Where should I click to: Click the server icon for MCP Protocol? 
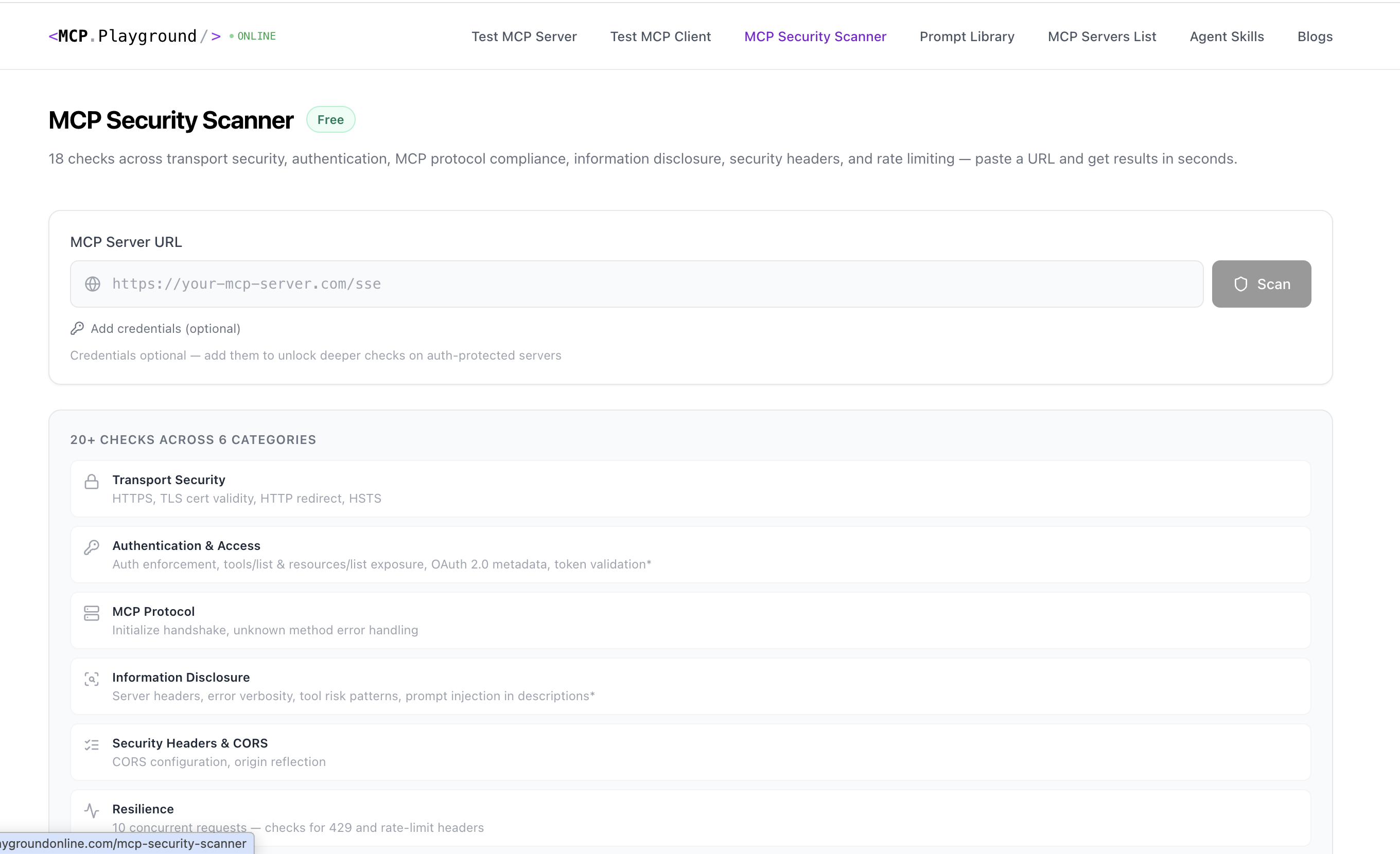pos(92,613)
